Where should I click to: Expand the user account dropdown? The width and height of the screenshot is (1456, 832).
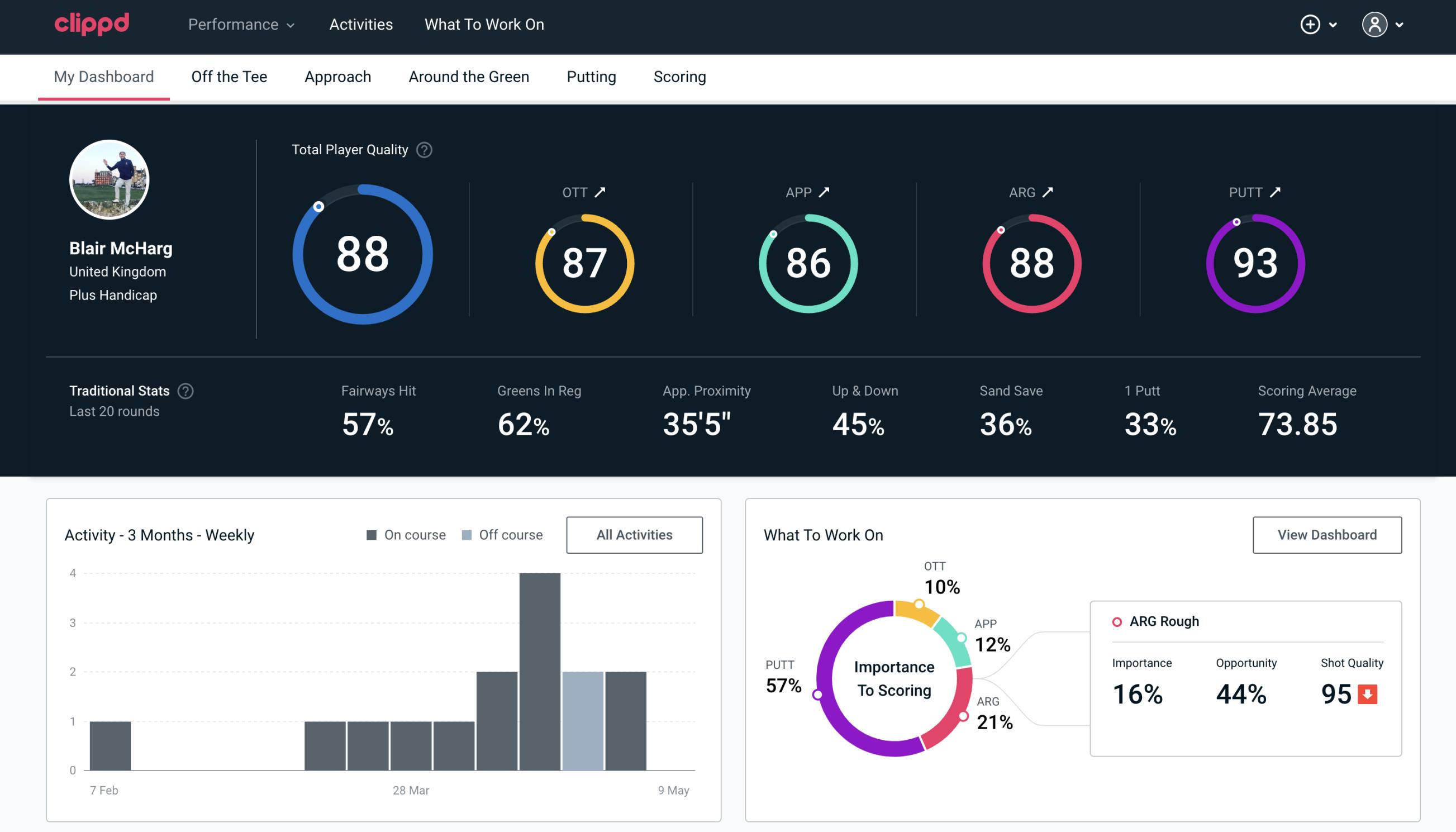pos(1384,24)
